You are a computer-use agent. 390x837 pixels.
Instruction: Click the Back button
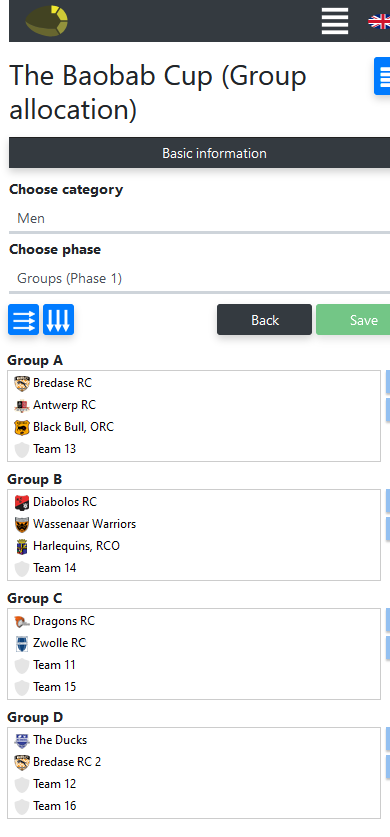click(x=265, y=320)
